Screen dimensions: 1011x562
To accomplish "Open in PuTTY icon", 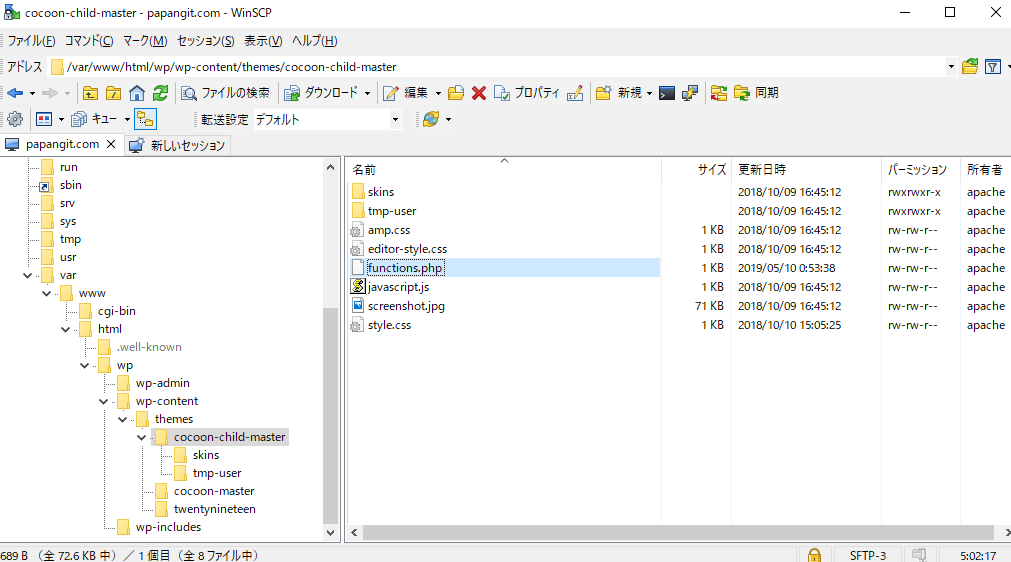I will [x=690, y=93].
